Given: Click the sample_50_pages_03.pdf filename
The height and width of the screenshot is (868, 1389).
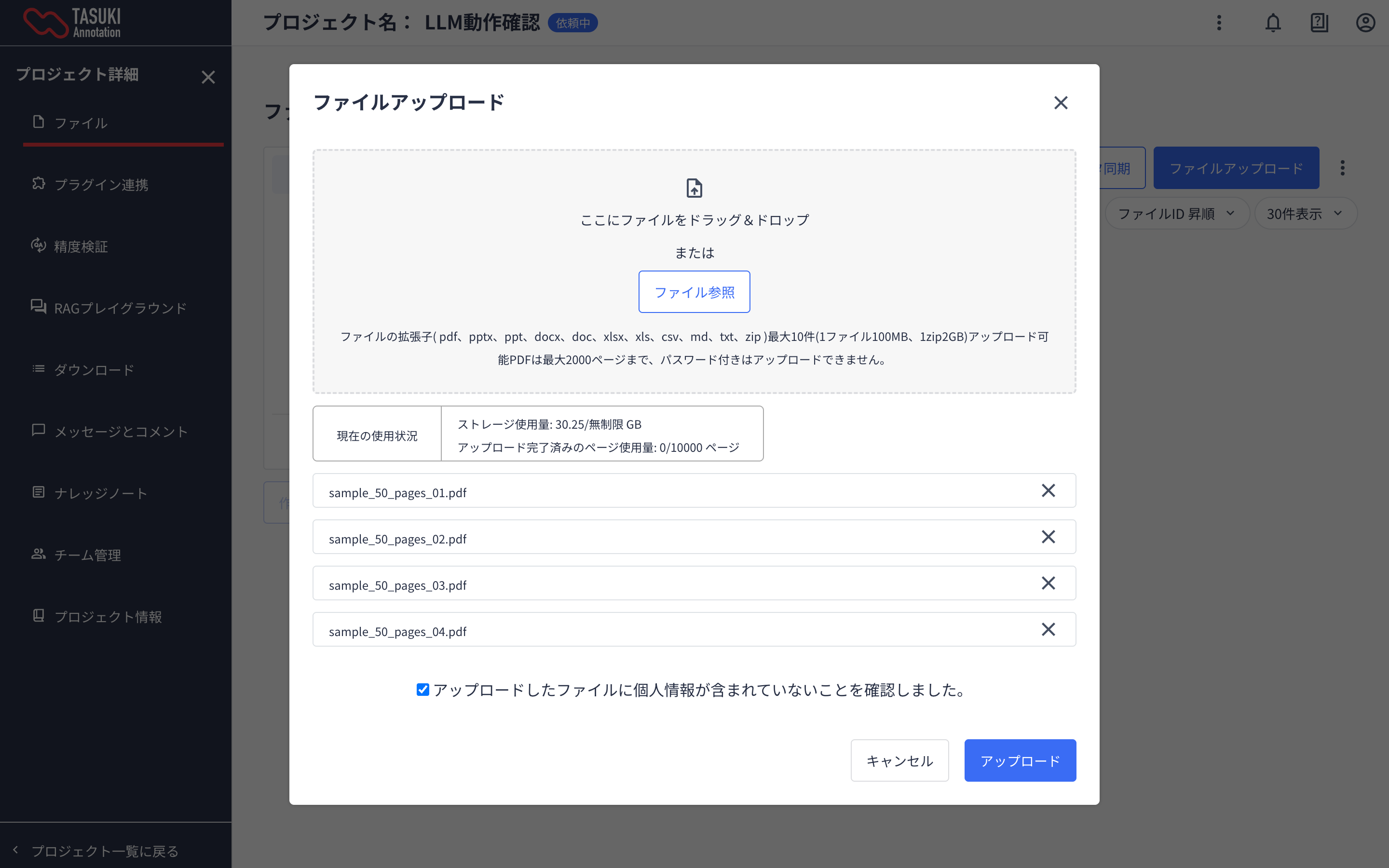Looking at the screenshot, I should click(x=398, y=585).
